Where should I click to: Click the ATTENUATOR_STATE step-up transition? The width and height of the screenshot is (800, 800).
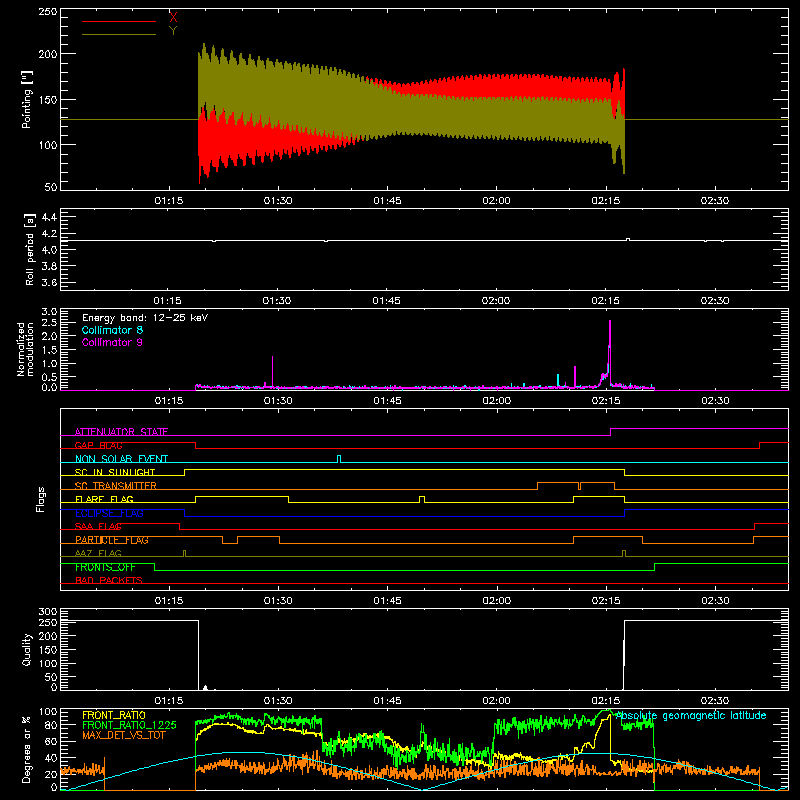tap(611, 432)
